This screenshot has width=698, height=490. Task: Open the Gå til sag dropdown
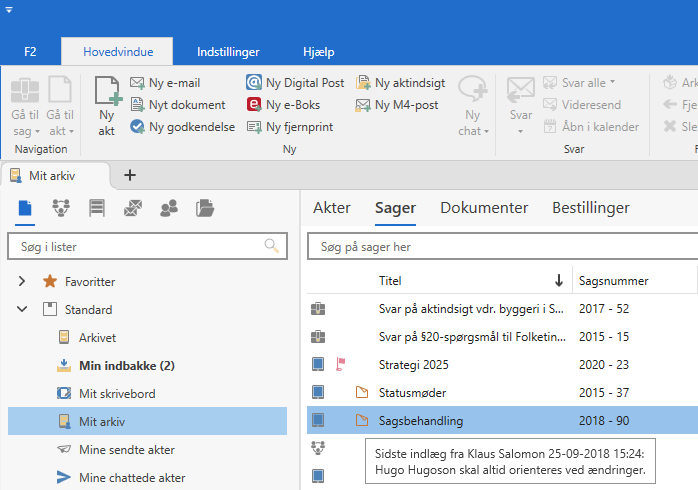(x=24, y=131)
